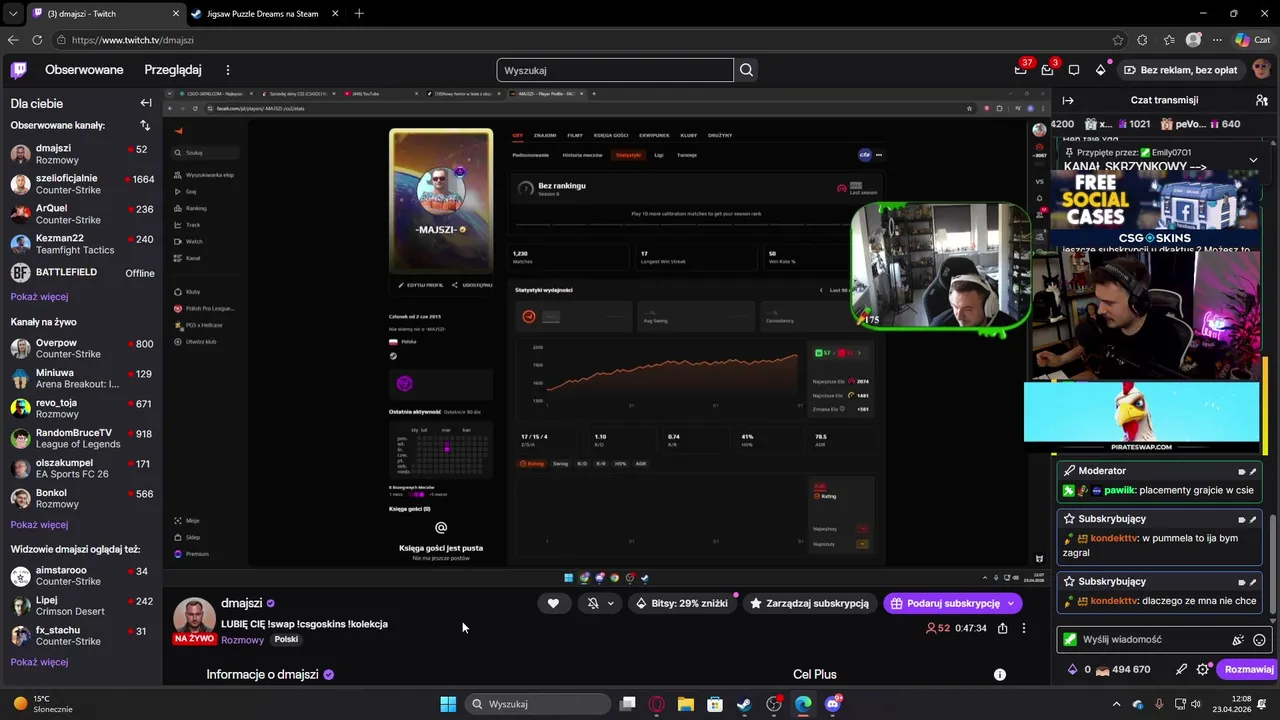The width and height of the screenshot is (1280, 720).
Task: Click the Rozmawiaj chat send button
Action: click(1248, 670)
